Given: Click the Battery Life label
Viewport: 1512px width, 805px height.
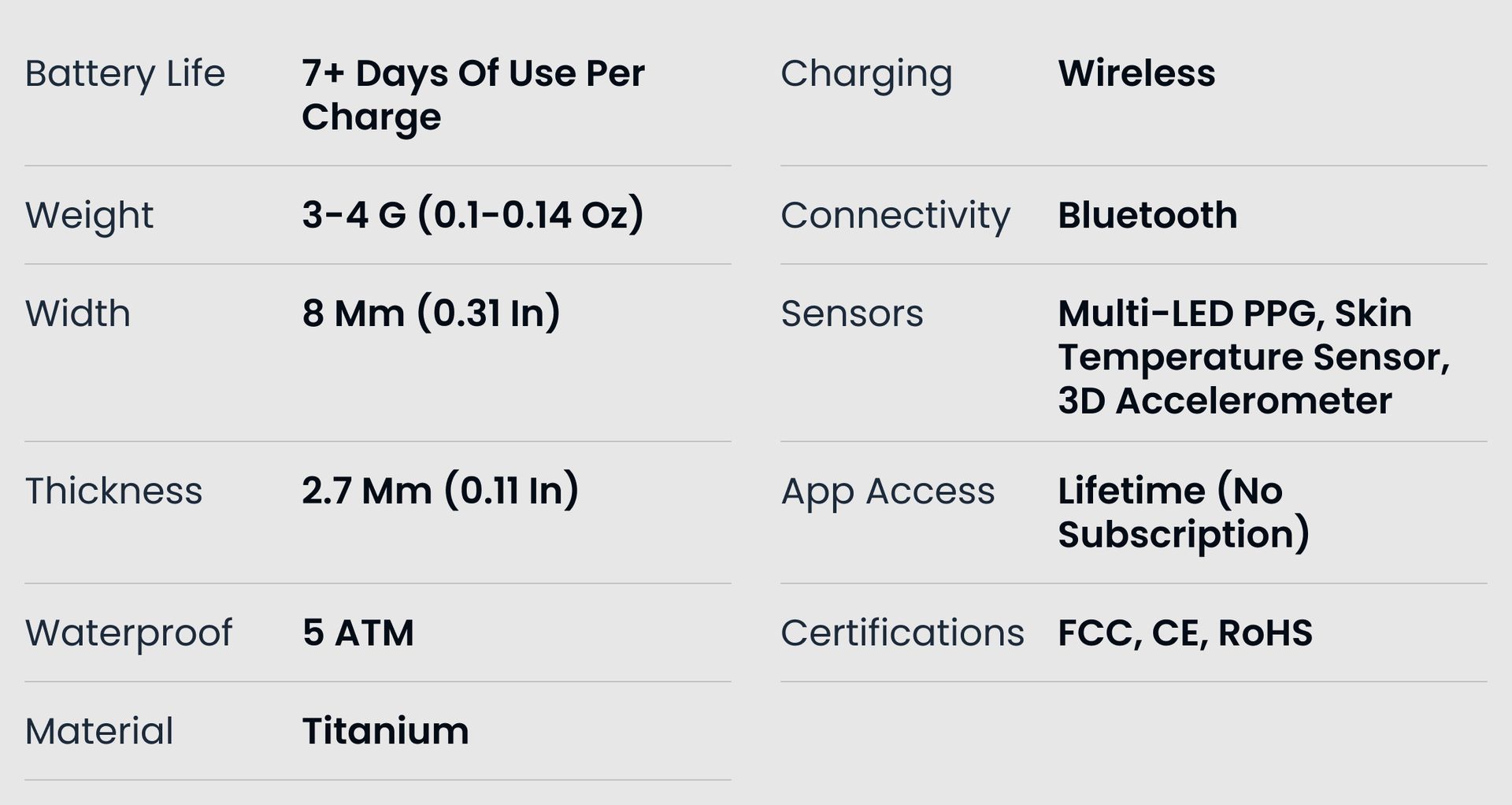Looking at the screenshot, I should (x=125, y=74).
